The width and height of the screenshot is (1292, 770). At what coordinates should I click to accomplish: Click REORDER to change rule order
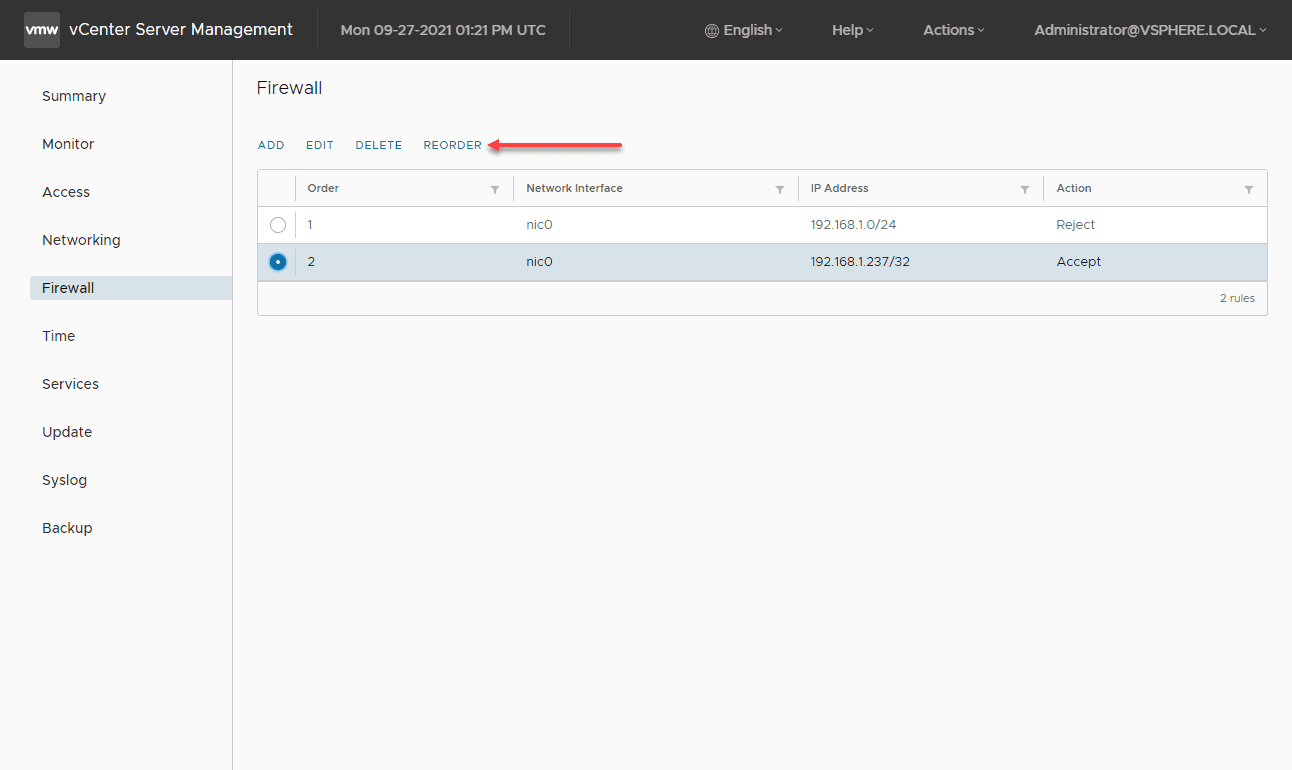[453, 145]
